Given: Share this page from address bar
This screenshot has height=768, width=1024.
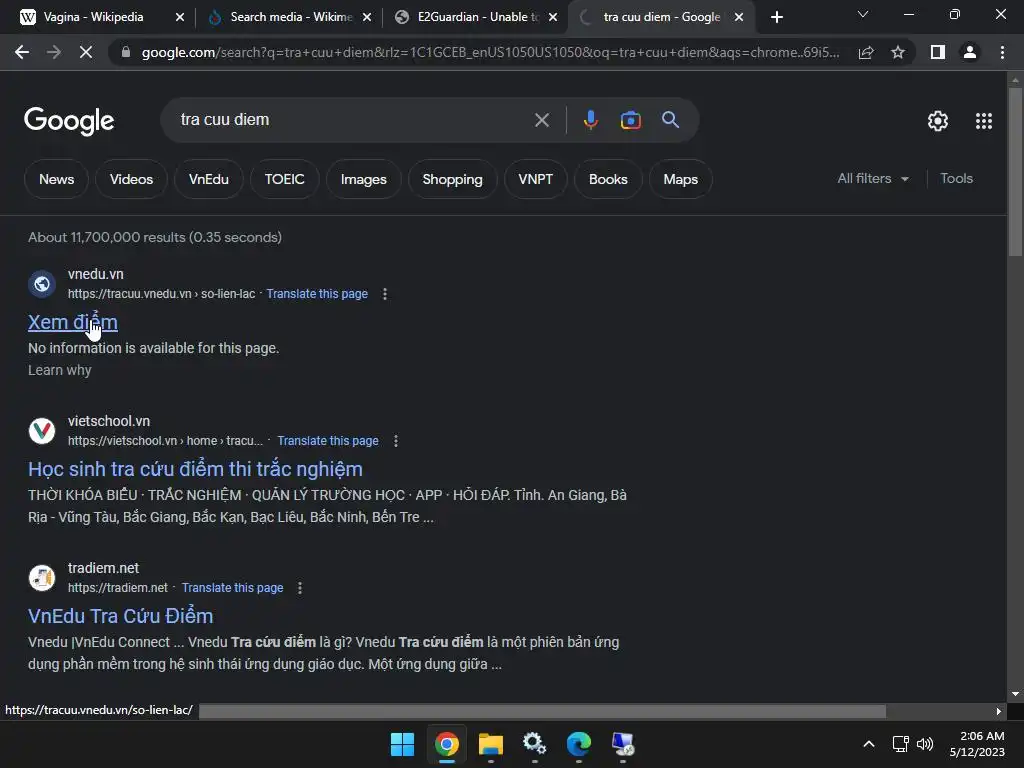Looking at the screenshot, I should click(x=866, y=52).
